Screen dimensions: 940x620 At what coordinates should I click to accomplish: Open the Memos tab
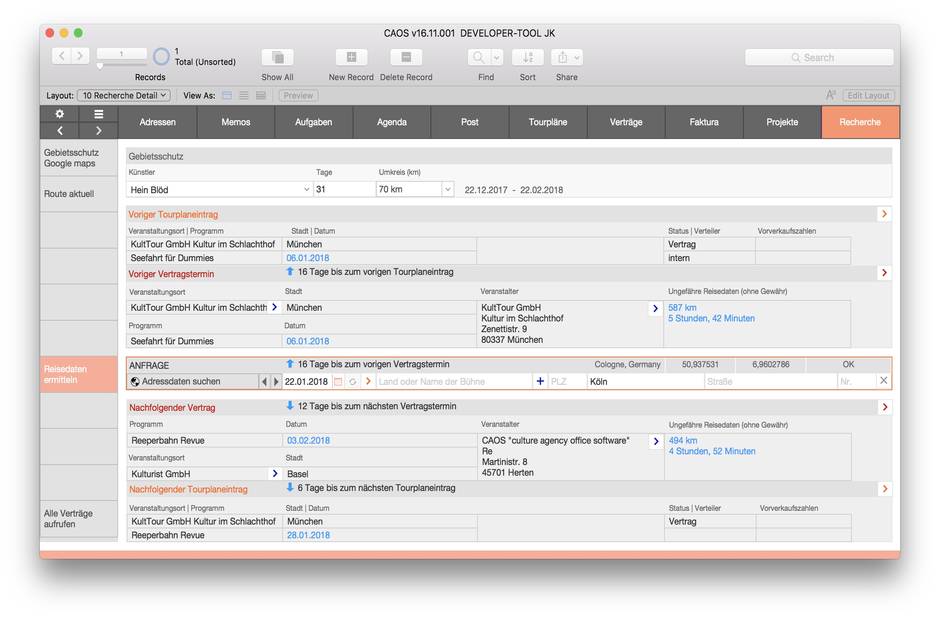click(236, 122)
